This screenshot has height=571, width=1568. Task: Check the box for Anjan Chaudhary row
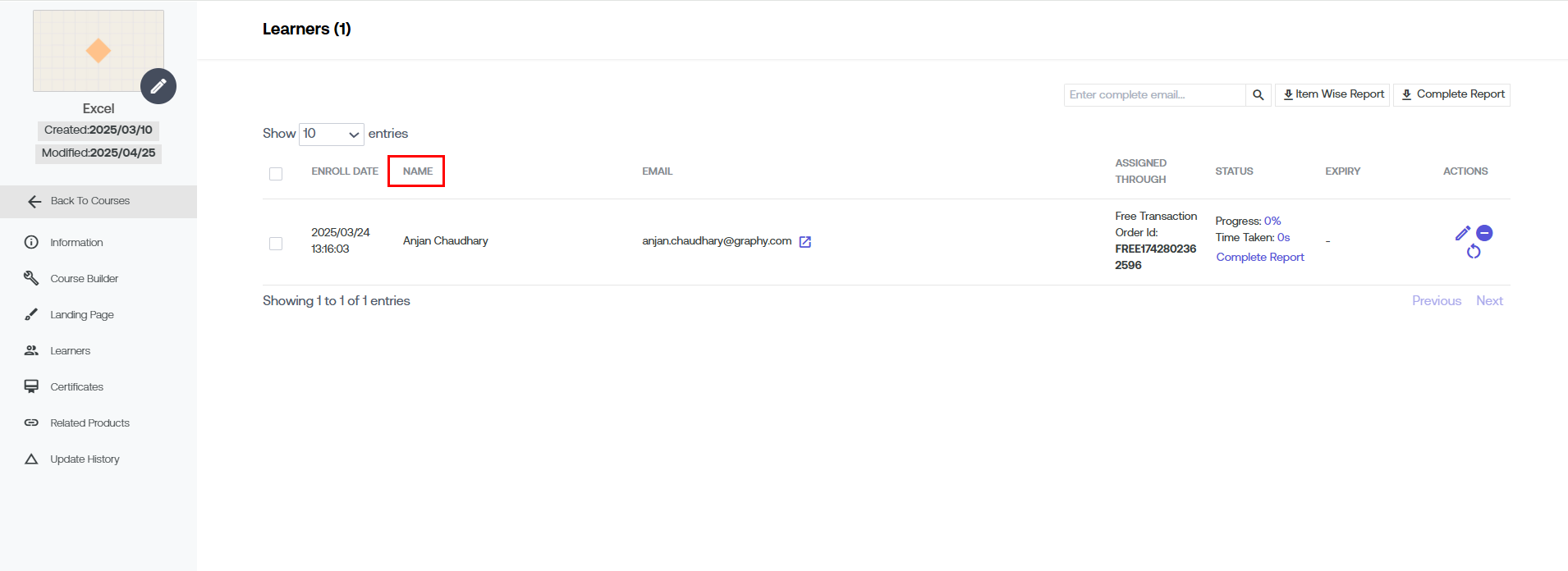tap(276, 244)
